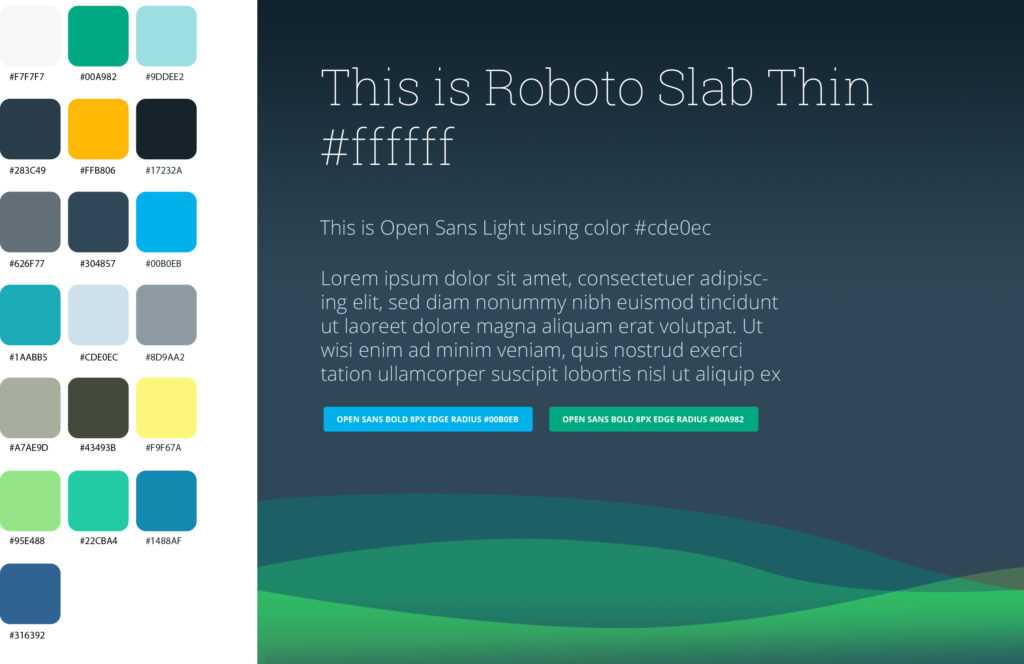Click the Open Sans Light subtitle text
The image size is (1024, 664).
pos(515,228)
